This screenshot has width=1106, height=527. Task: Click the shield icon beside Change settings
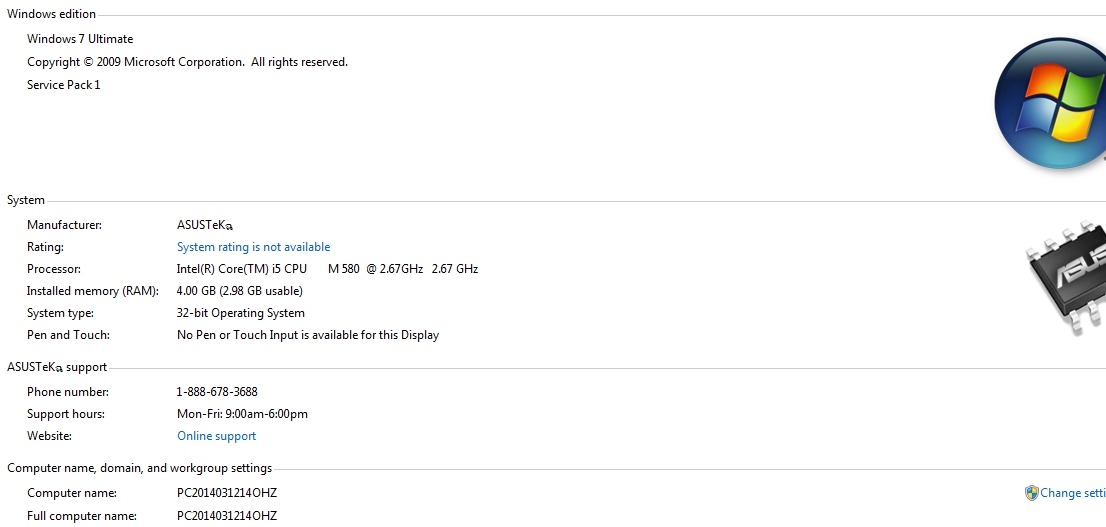1031,492
